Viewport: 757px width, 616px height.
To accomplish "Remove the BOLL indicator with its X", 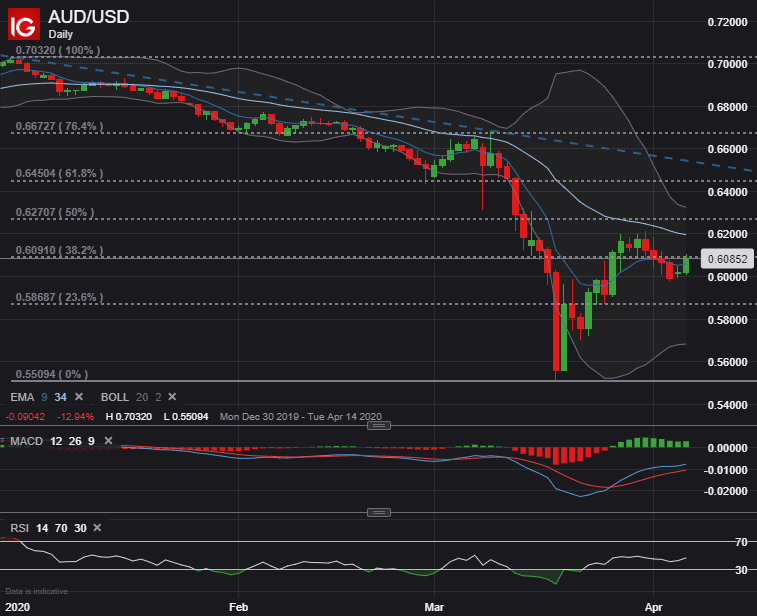I will point(171,397).
